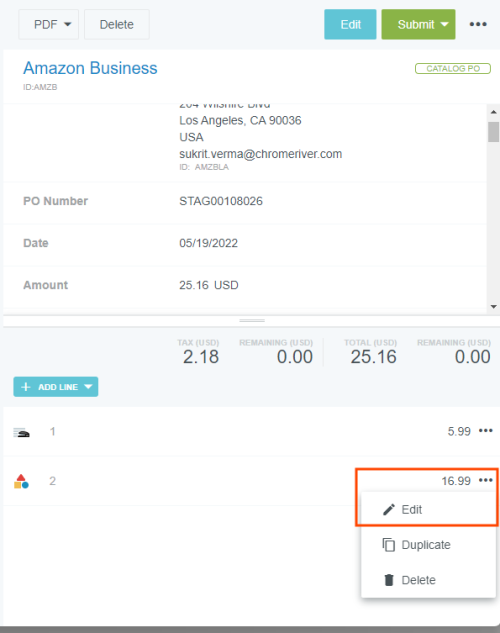This screenshot has height=633, width=500.
Task: Click the pencil icon next to Edit
Action: coord(389,509)
